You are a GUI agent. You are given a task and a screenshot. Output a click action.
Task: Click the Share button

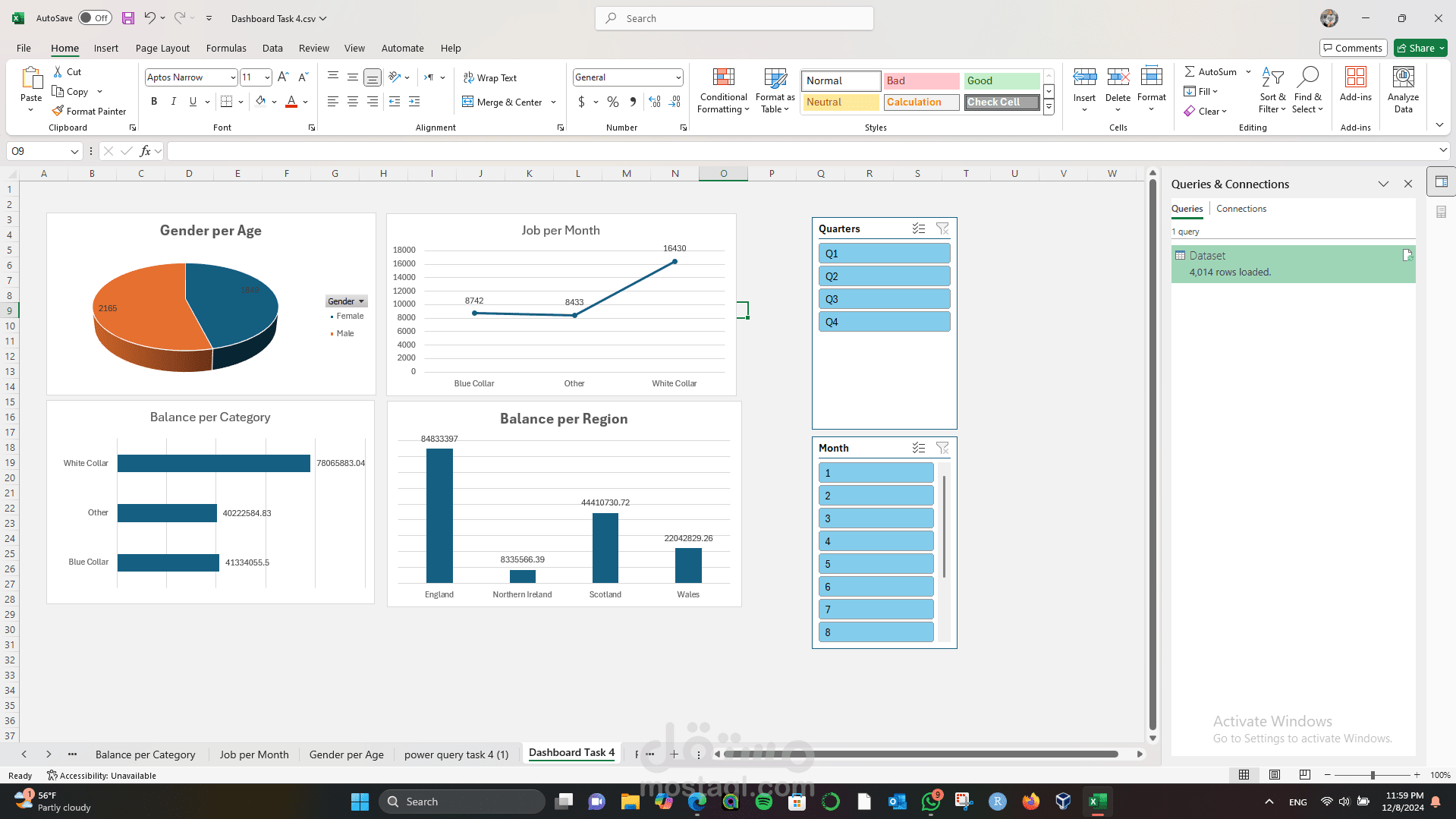(x=1420, y=48)
